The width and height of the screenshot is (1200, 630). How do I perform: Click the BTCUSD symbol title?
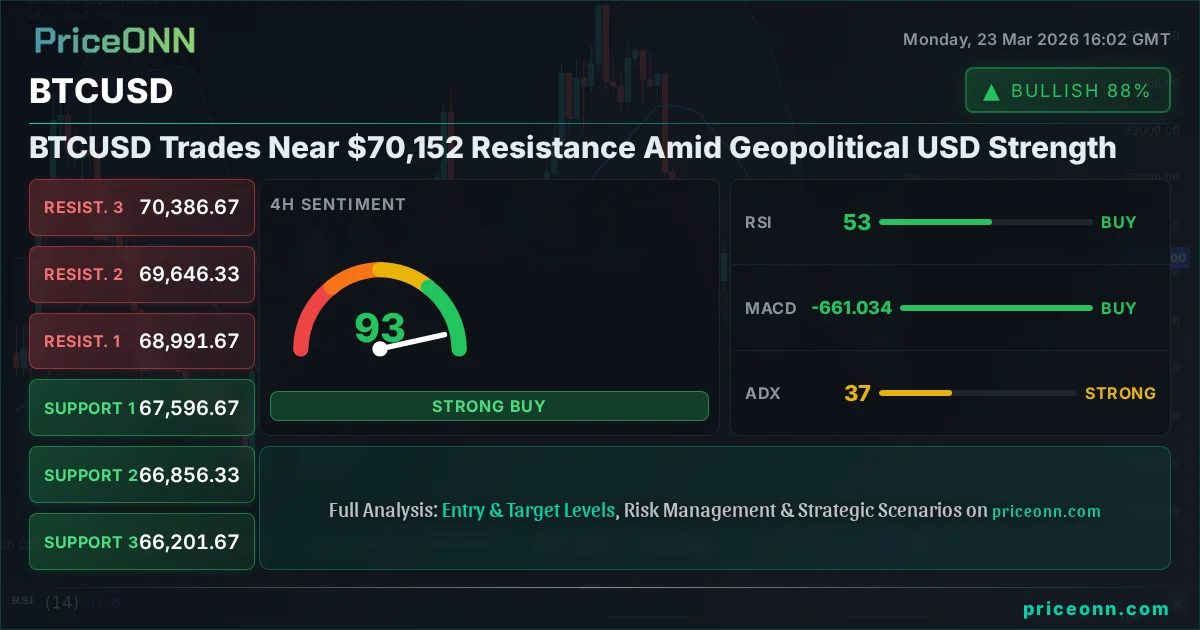pos(101,91)
